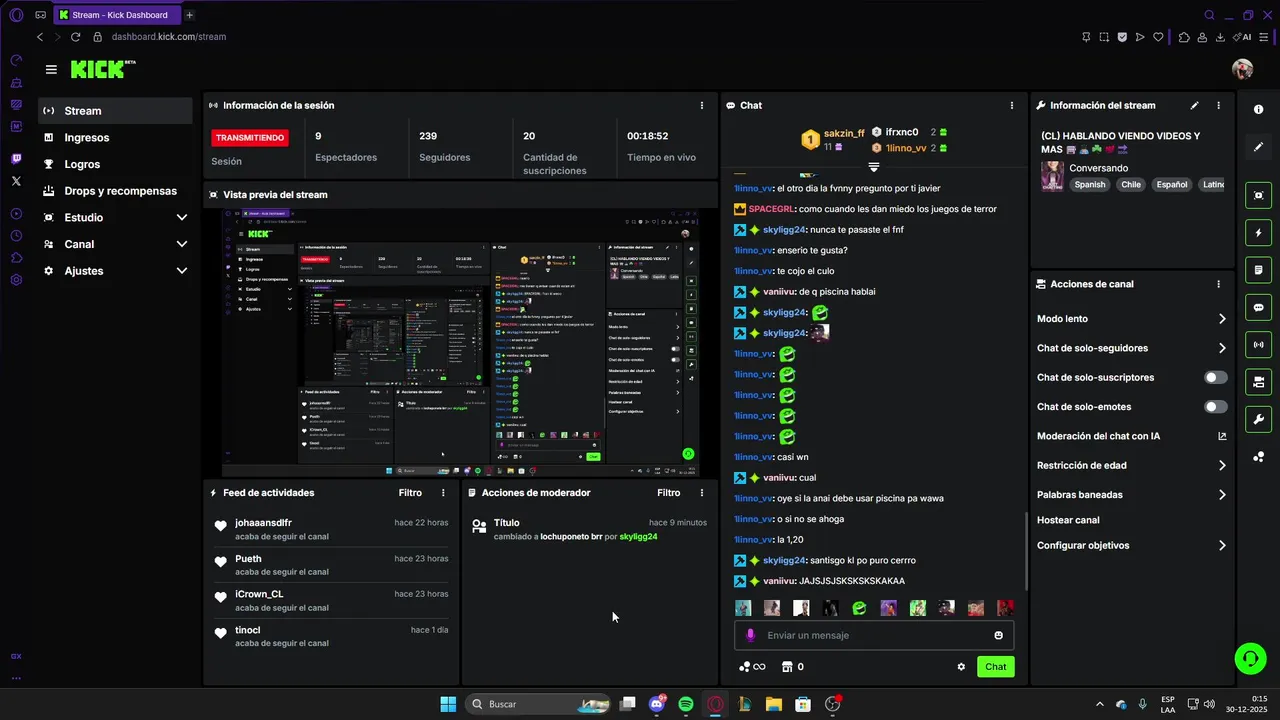The width and height of the screenshot is (1280, 720).
Task: Click the pencil icon in right rail
Action: tap(1259, 147)
